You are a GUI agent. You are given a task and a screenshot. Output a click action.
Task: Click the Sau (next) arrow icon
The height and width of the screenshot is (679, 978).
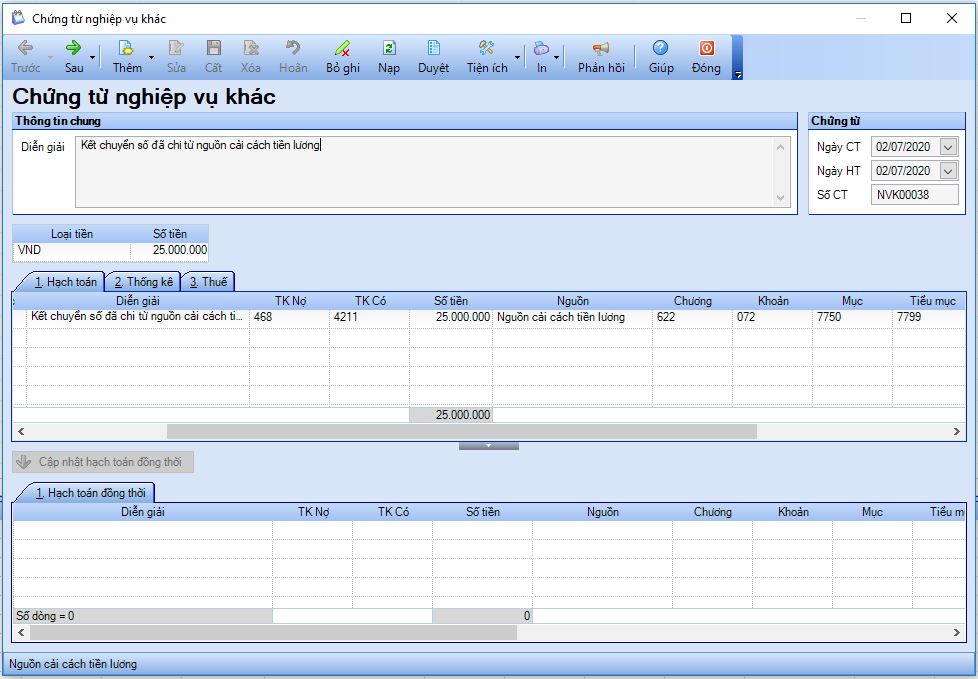click(x=74, y=48)
